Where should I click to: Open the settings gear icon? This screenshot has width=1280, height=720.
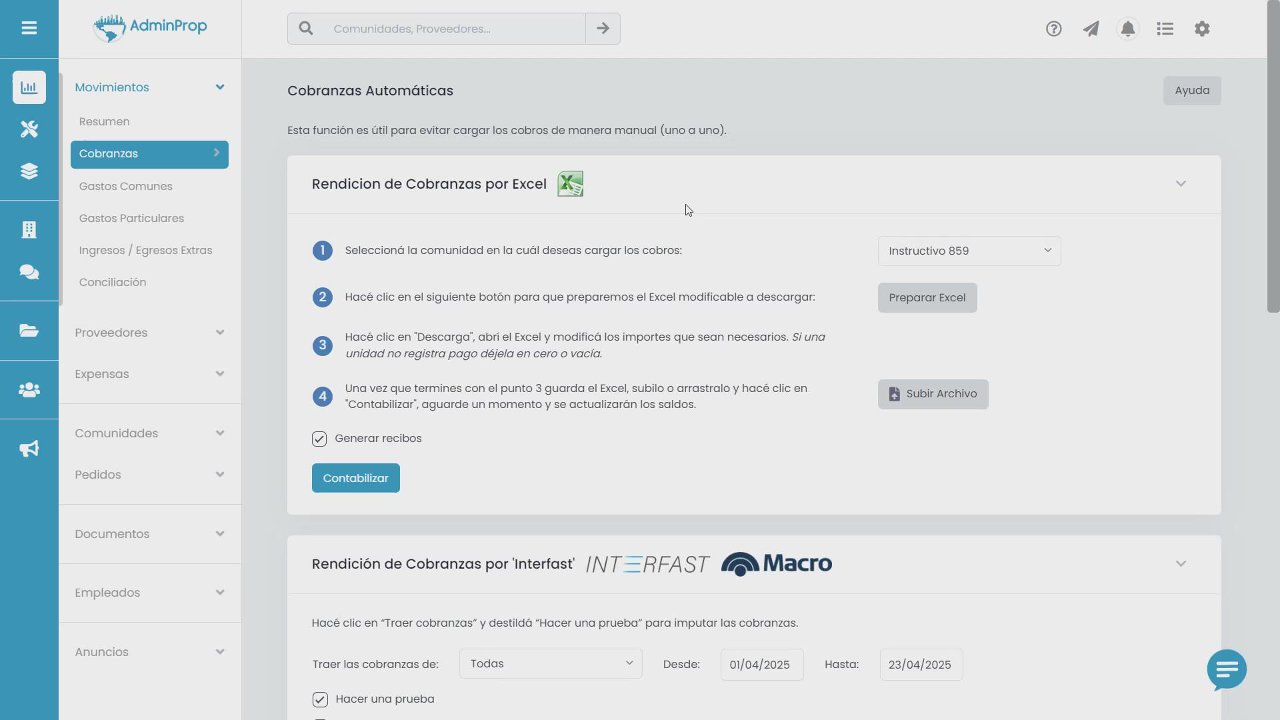[1202, 29]
